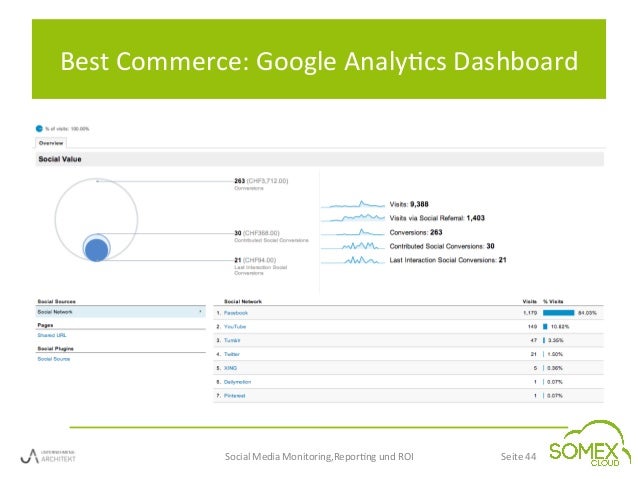Click the Visits via Social Referral sparkline
Viewport: 638px width, 479px height.
coord(353,218)
